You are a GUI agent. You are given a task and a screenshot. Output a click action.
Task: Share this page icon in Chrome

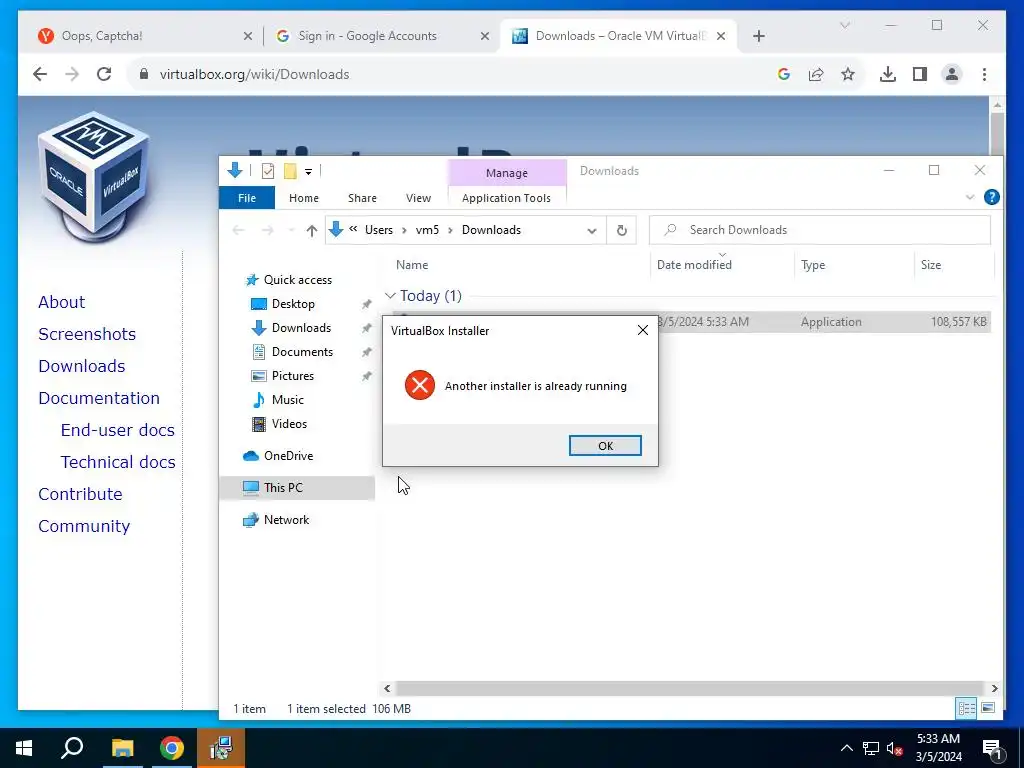click(816, 74)
